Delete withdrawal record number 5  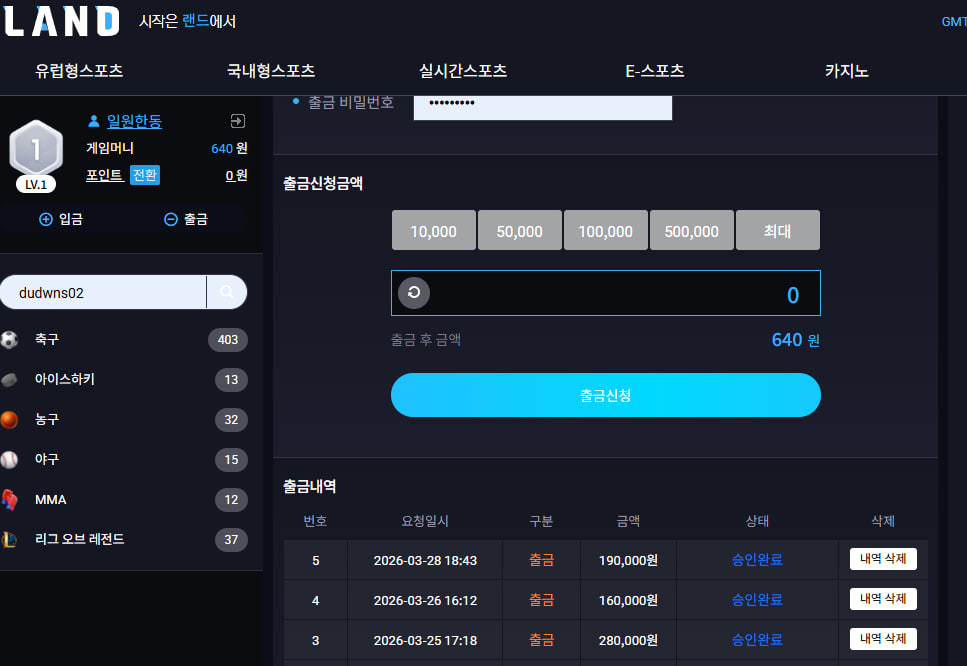[883, 559]
